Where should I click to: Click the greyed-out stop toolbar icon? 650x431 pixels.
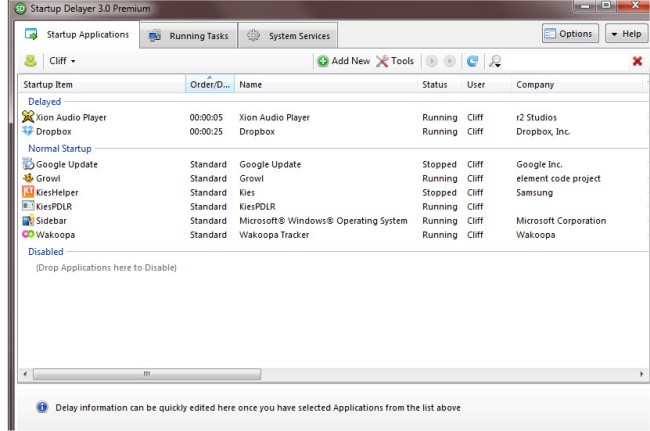[449, 61]
